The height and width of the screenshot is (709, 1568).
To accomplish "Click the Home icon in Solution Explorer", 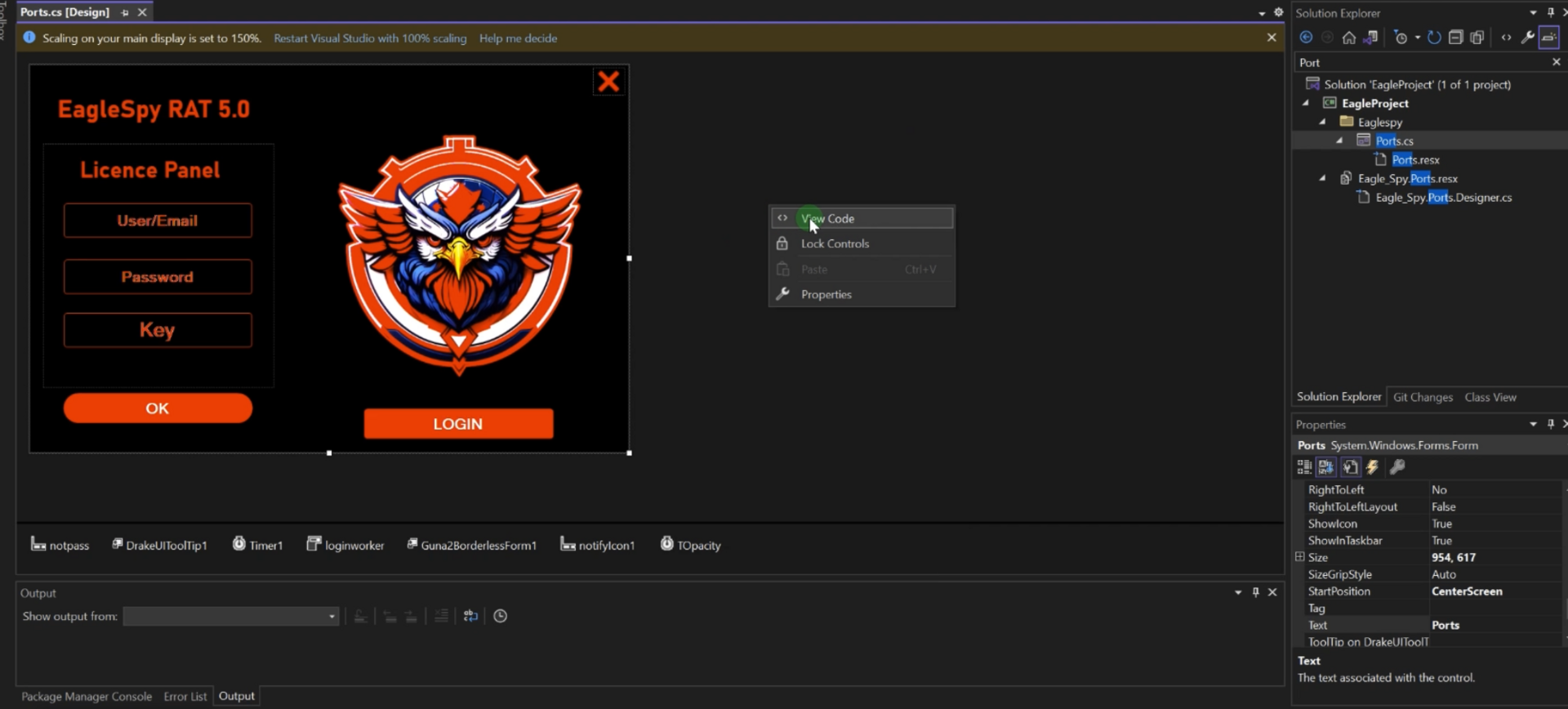I will click(x=1348, y=38).
